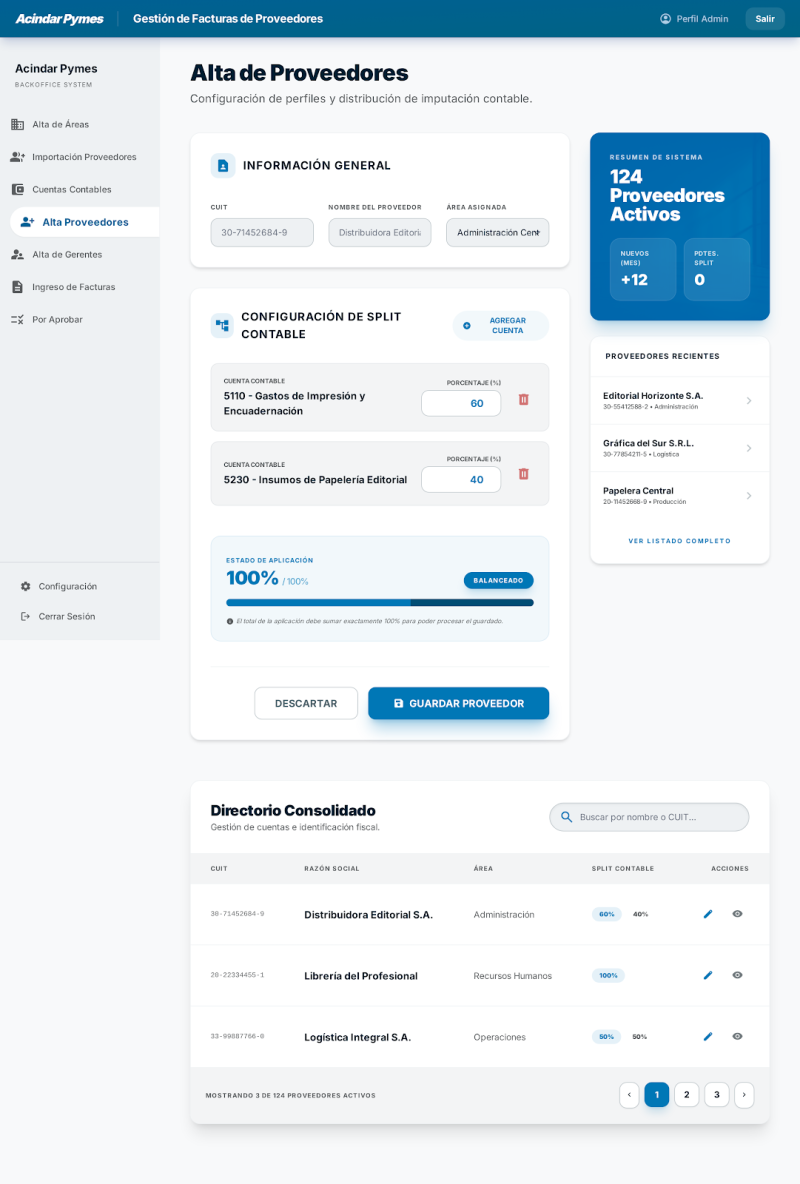The width and height of the screenshot is (800, 1184).
Task: Remove the 5230 Insumos de Papelería account
Action: 524,474
